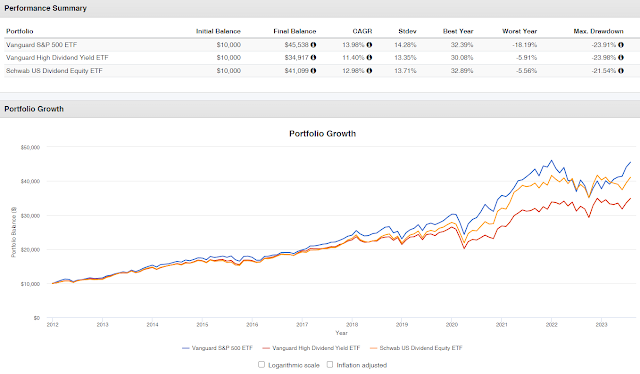Click the -5.56% worst year value
640x374 pixels.
coord(527,71)
